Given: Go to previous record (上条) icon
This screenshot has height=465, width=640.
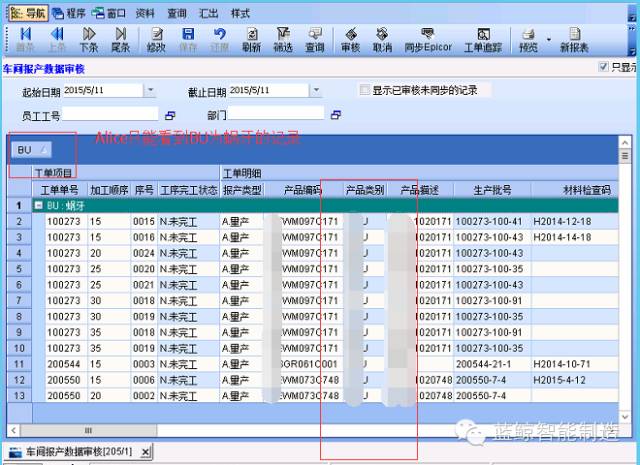Looking at the screenshot, I should click(57, 34).
